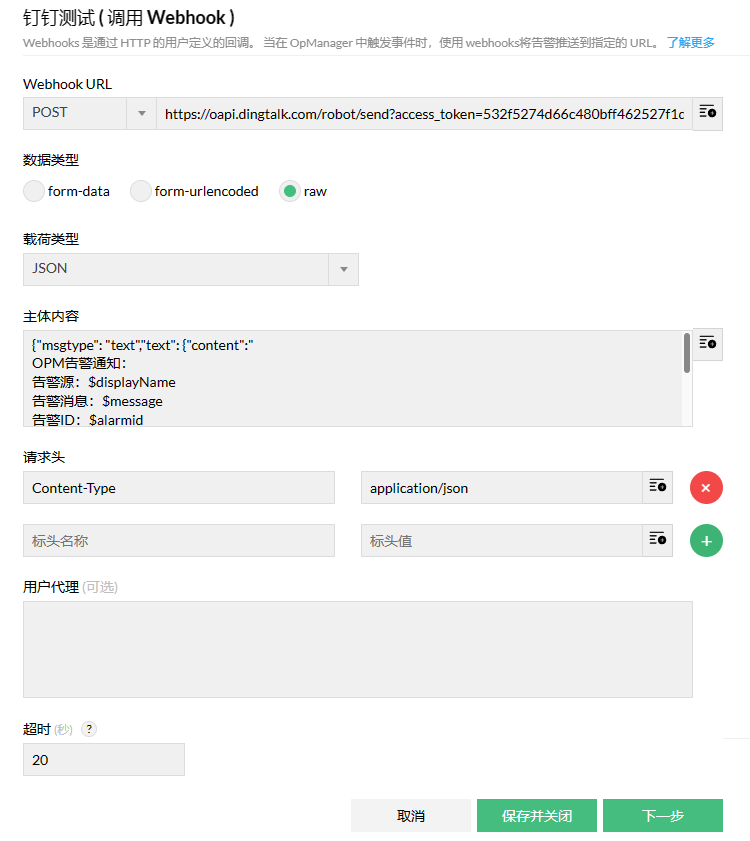Open the 了解更多 link
Screen dimensions: 750x841
tap(690, 42)
